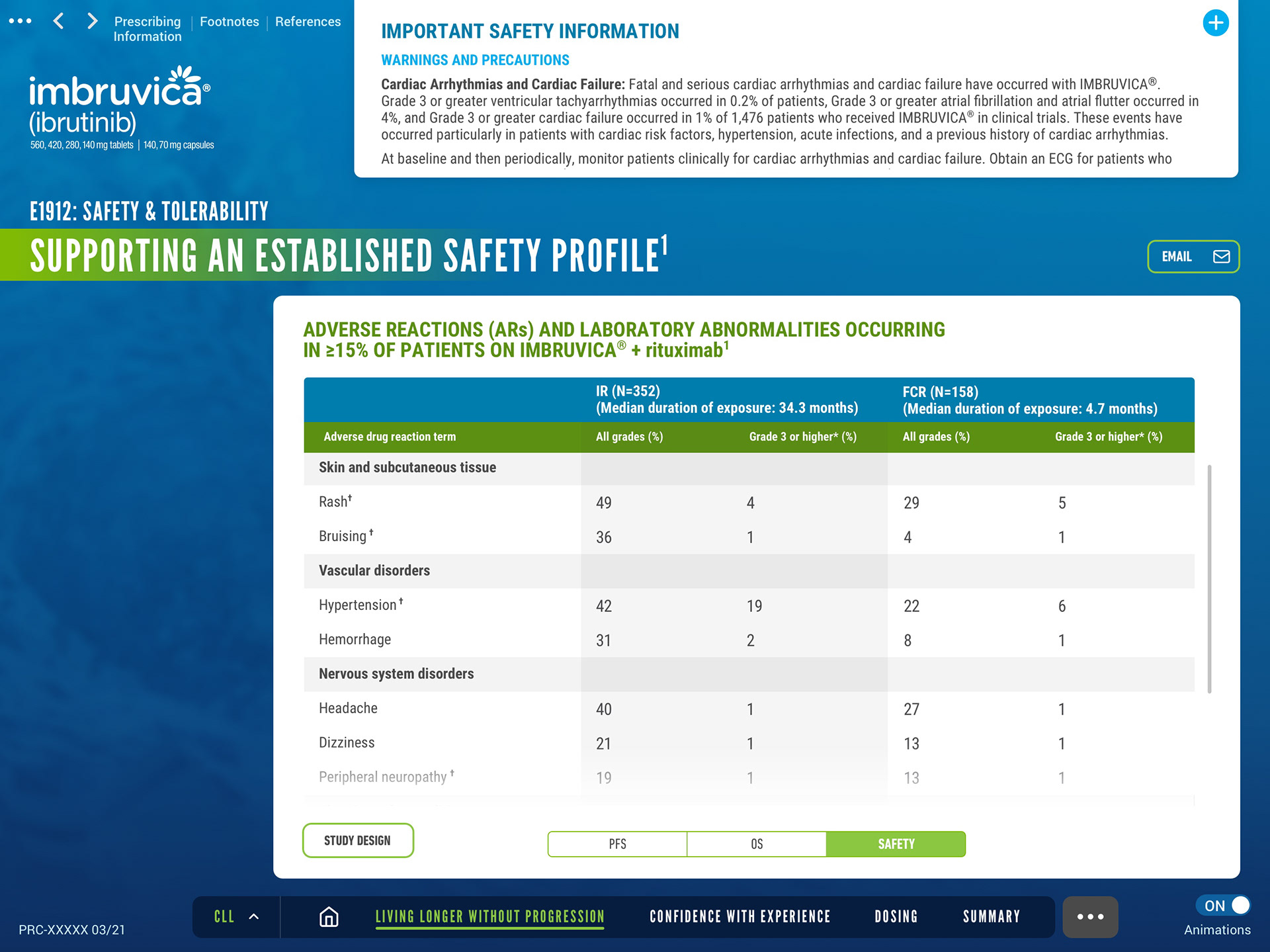The width and height of the screenshot is (1270, 952).
Task: Click the PRC-XXXXX 03/21 code
Action: click(71, 930)
